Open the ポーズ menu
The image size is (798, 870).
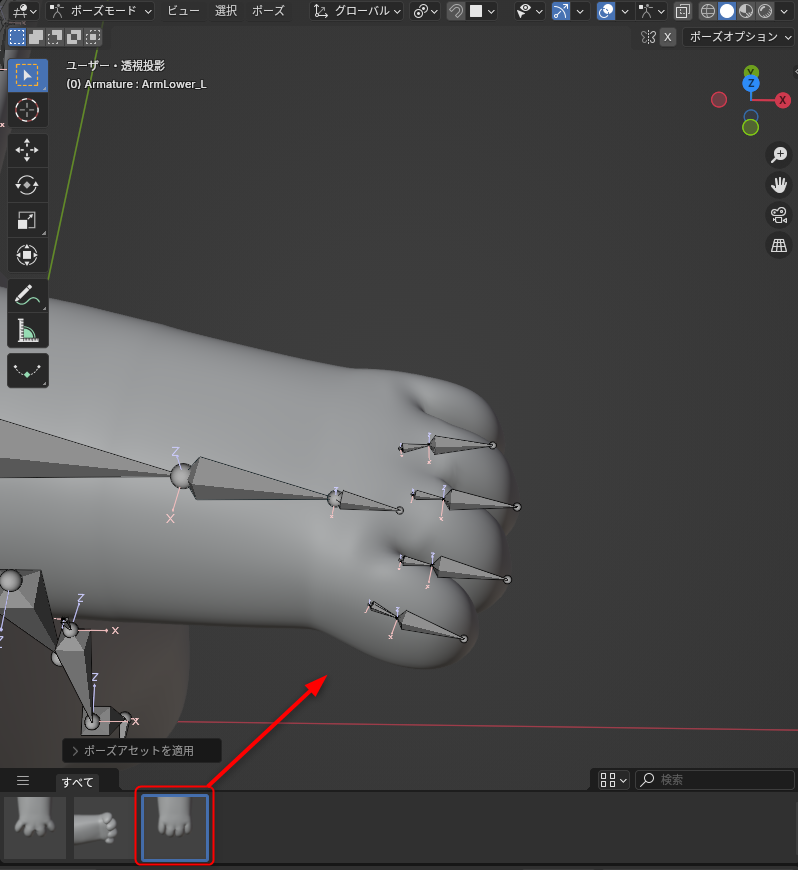(x=267, y=11)
